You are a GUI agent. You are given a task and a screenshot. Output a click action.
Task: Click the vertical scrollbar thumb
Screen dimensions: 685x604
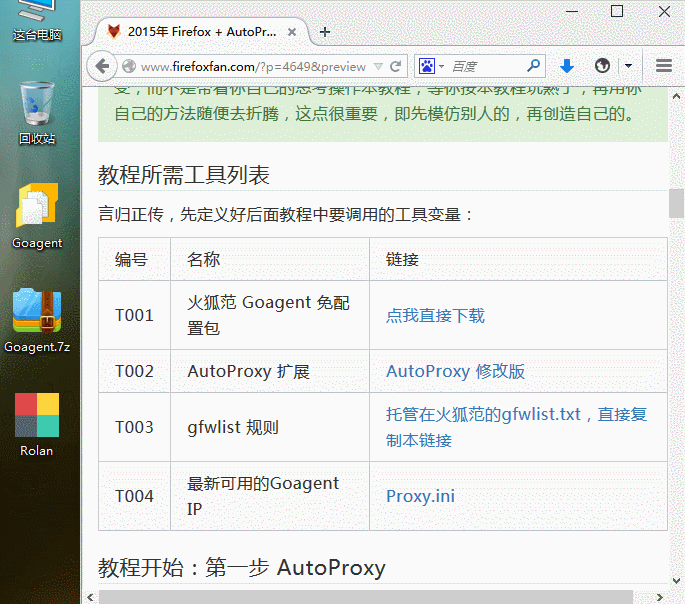pos(676,203)
